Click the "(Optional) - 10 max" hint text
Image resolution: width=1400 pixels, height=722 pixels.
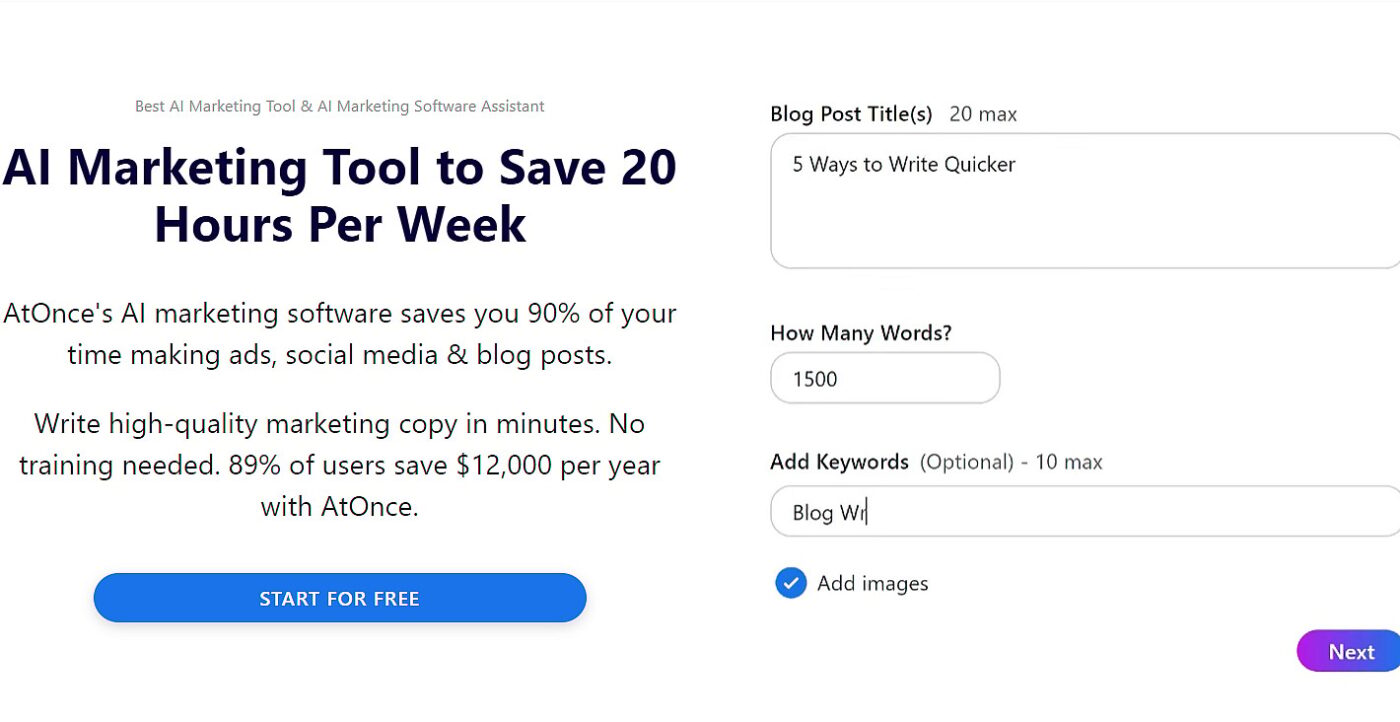click(1011, 462)
